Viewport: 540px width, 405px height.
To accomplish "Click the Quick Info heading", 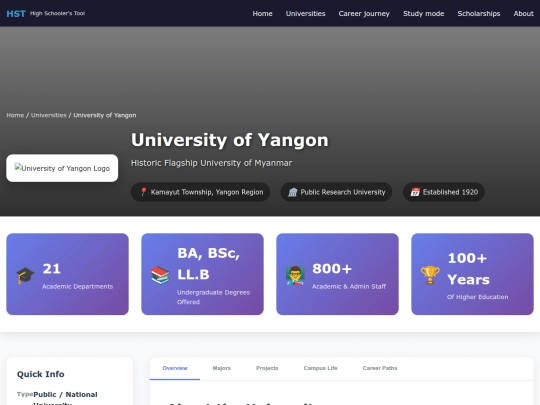I will [x=41, y=374].
